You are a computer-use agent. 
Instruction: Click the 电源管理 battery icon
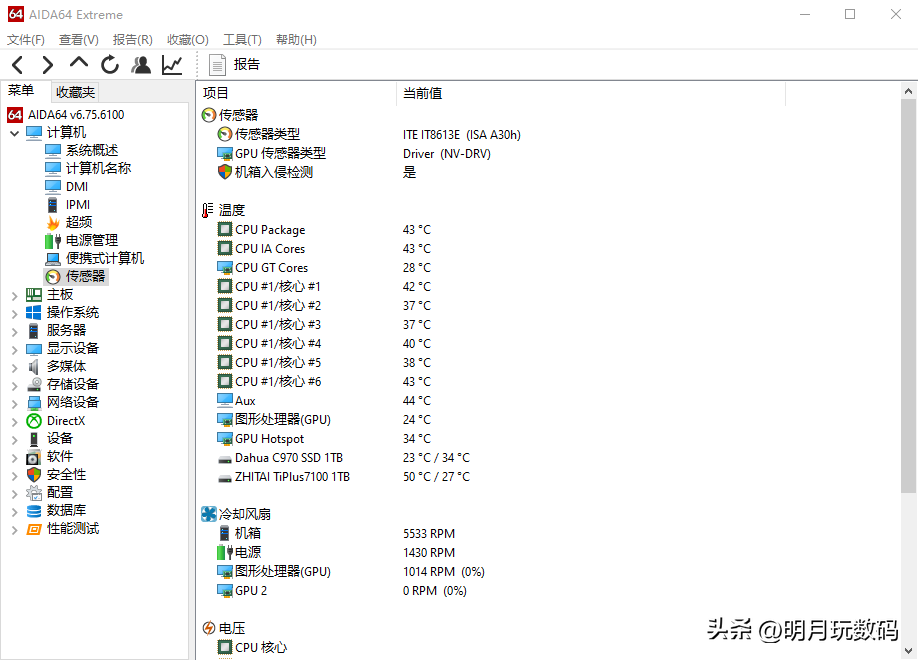[53, 241]
